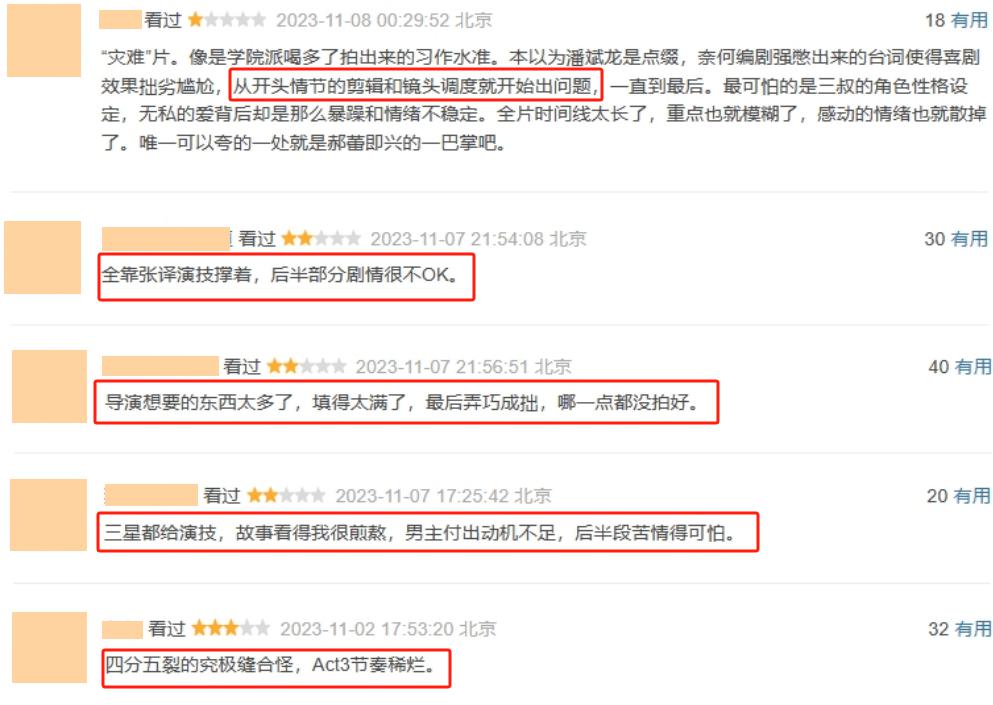This screenshot has height=705, width=993.
Task: Open the timestamp 2023-11-08 00:29:52
Action: click(363, 20)
